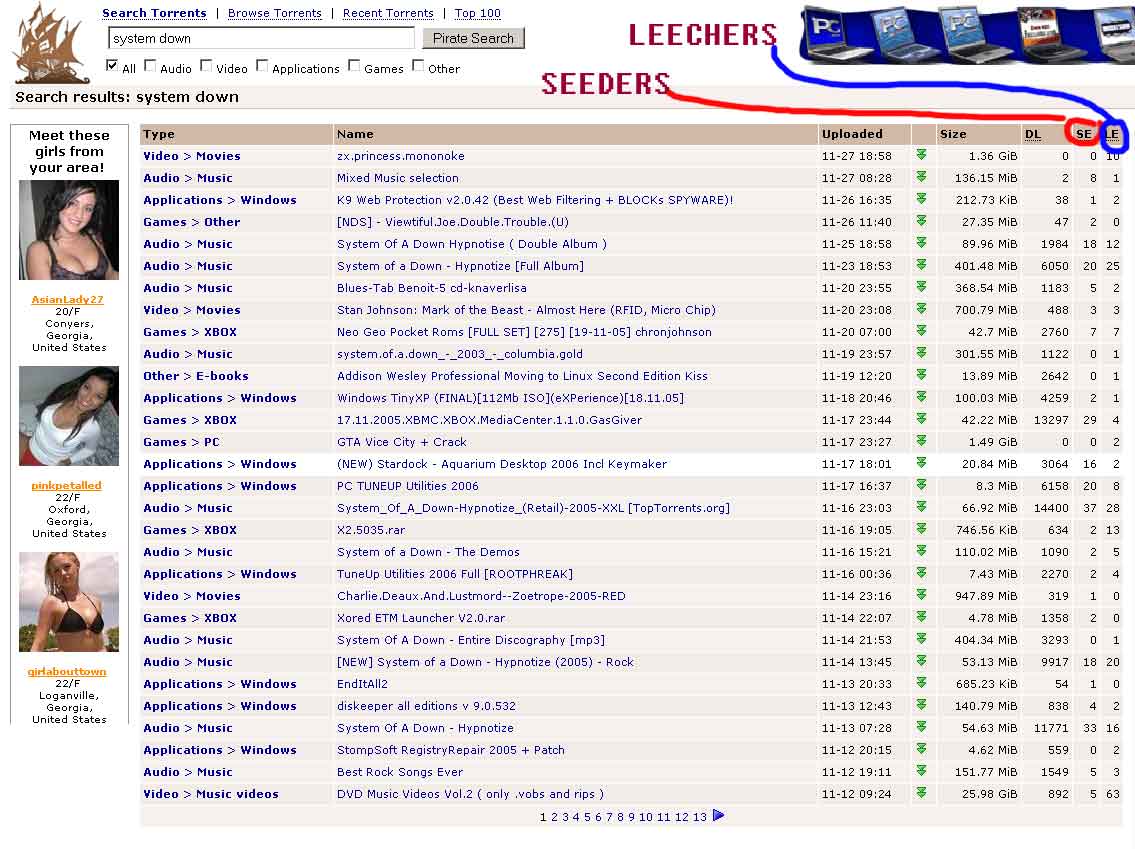Download arrow for Addison Wesley Linux ebook
Image resolution: width=1135 pixels, height=849 pixels.
[x=921, y=374]
